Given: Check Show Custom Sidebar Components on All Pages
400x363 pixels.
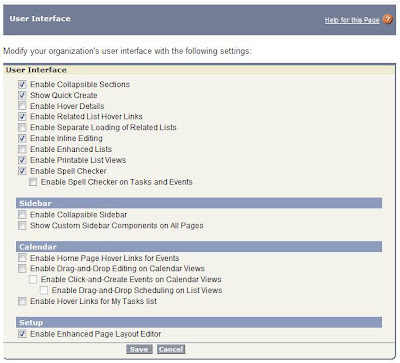Looking at the screenshot, I should (x=22, y=226).
